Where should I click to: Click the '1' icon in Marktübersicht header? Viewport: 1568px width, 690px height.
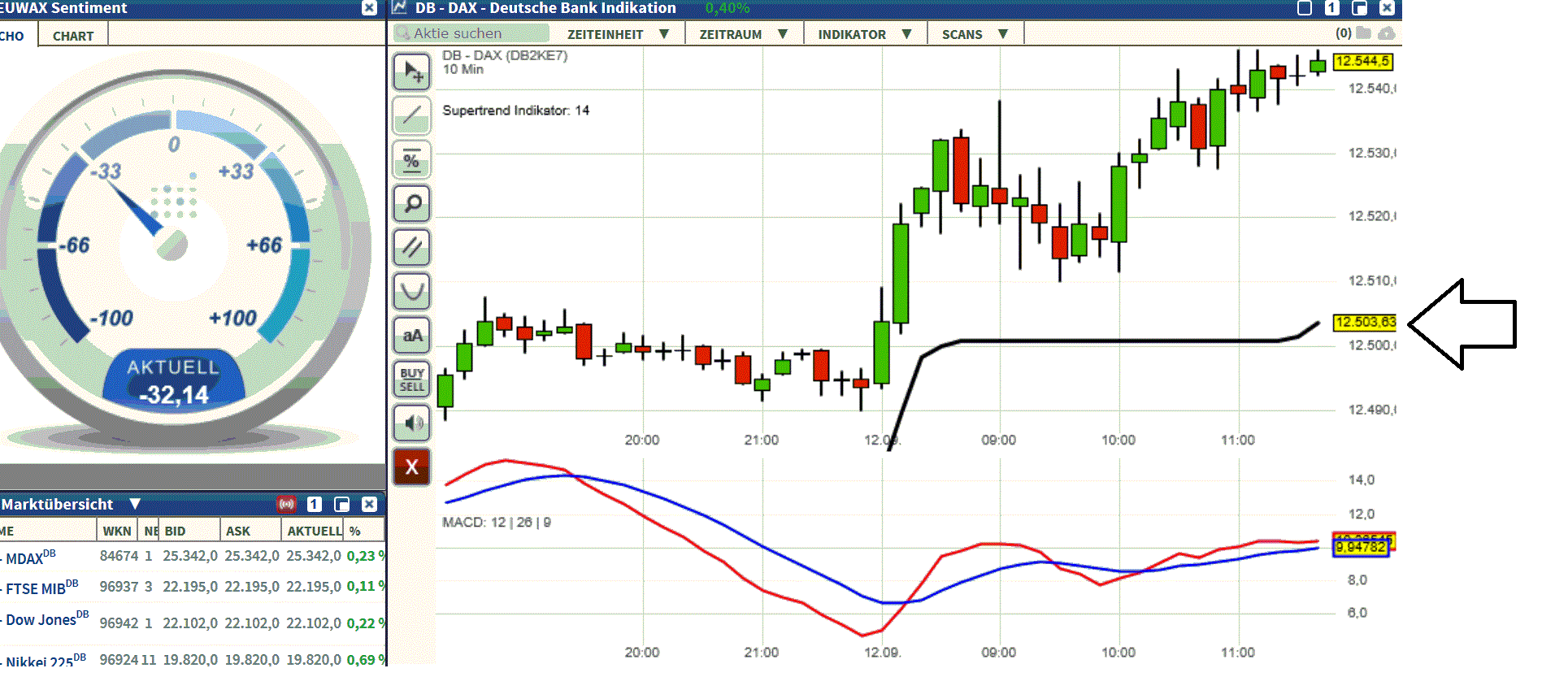(315, 504)
